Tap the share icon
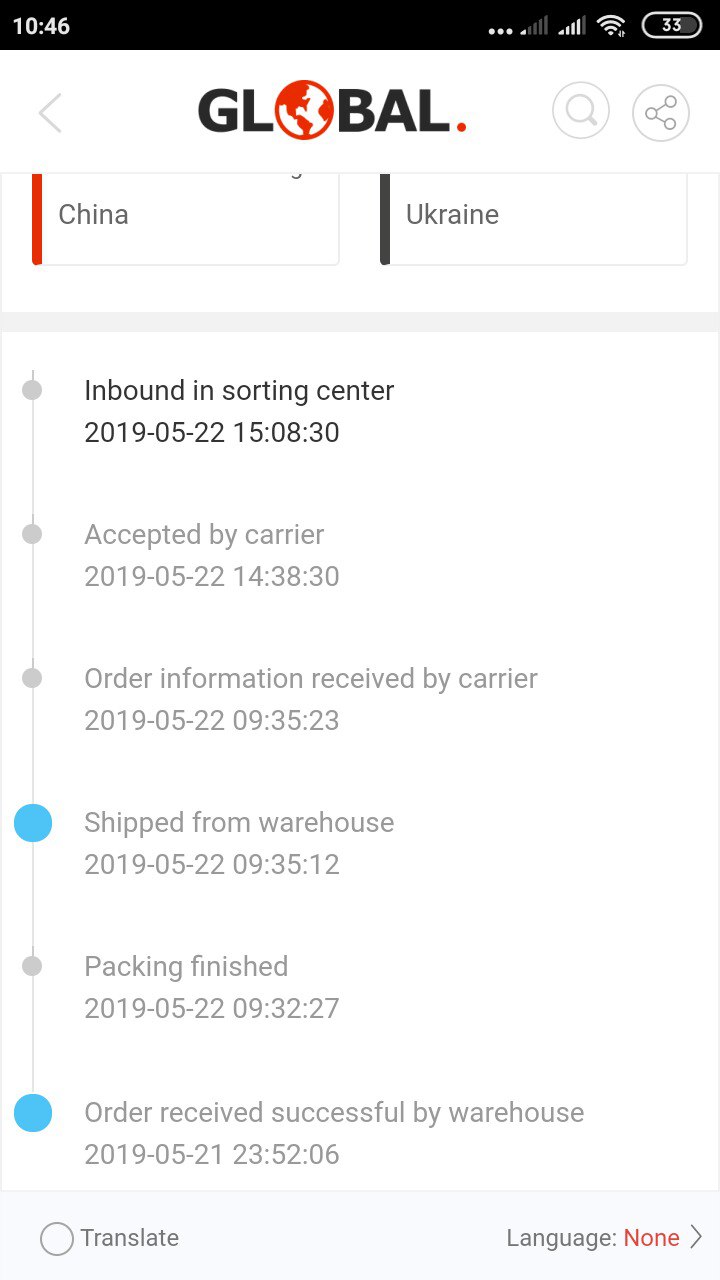This screenshot has height=1280, width=720. point(661,112)
